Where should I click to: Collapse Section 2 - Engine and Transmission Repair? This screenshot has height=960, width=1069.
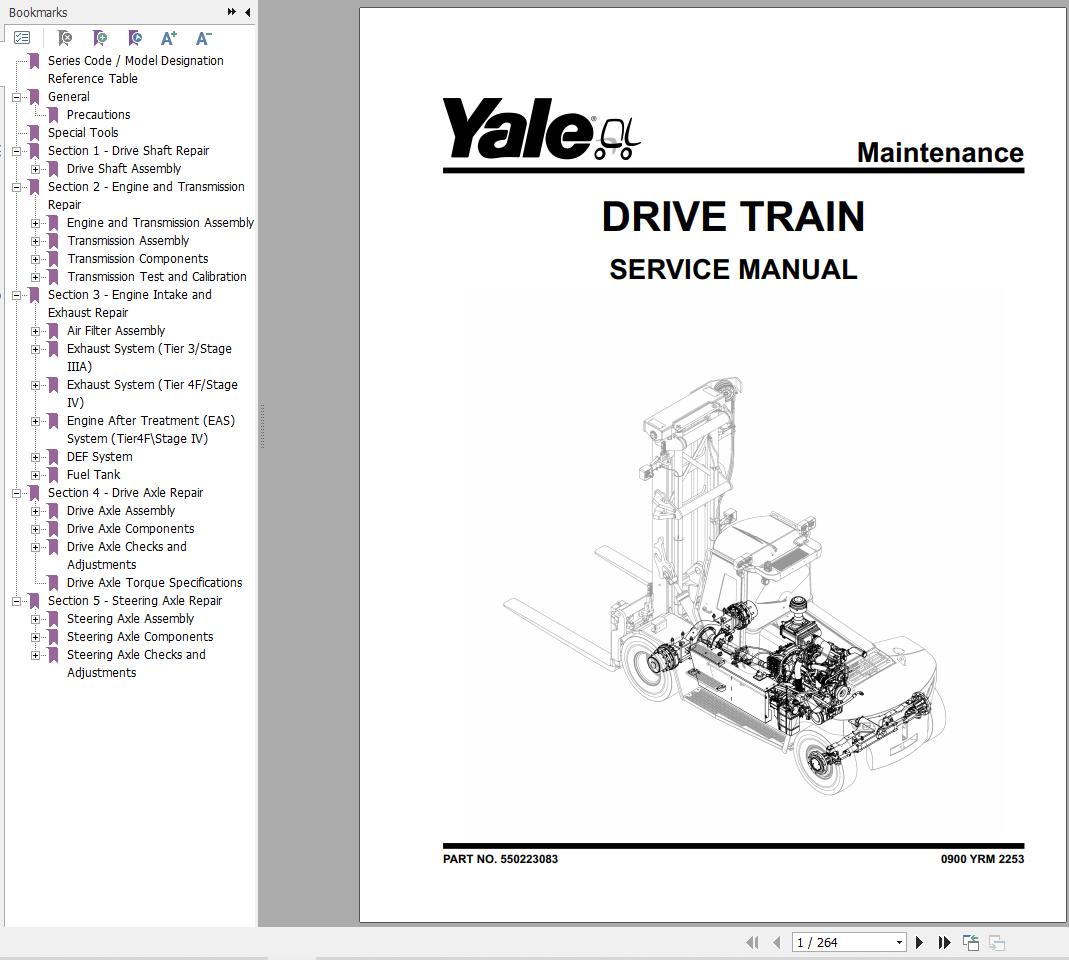point(16,187)
